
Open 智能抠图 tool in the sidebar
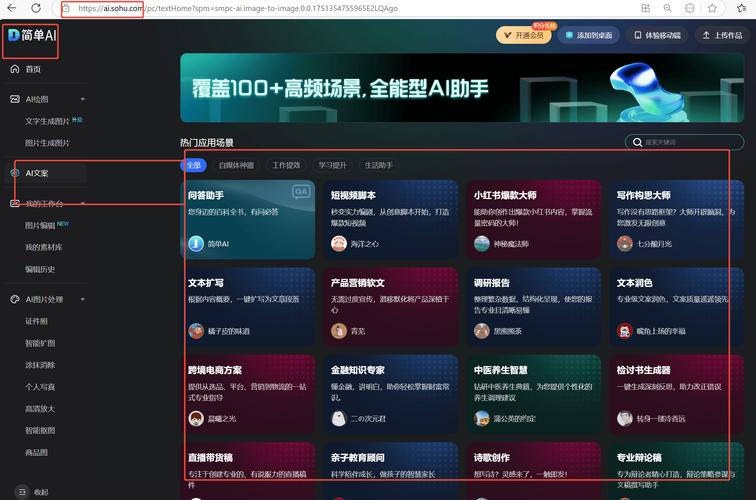(40, 431)
